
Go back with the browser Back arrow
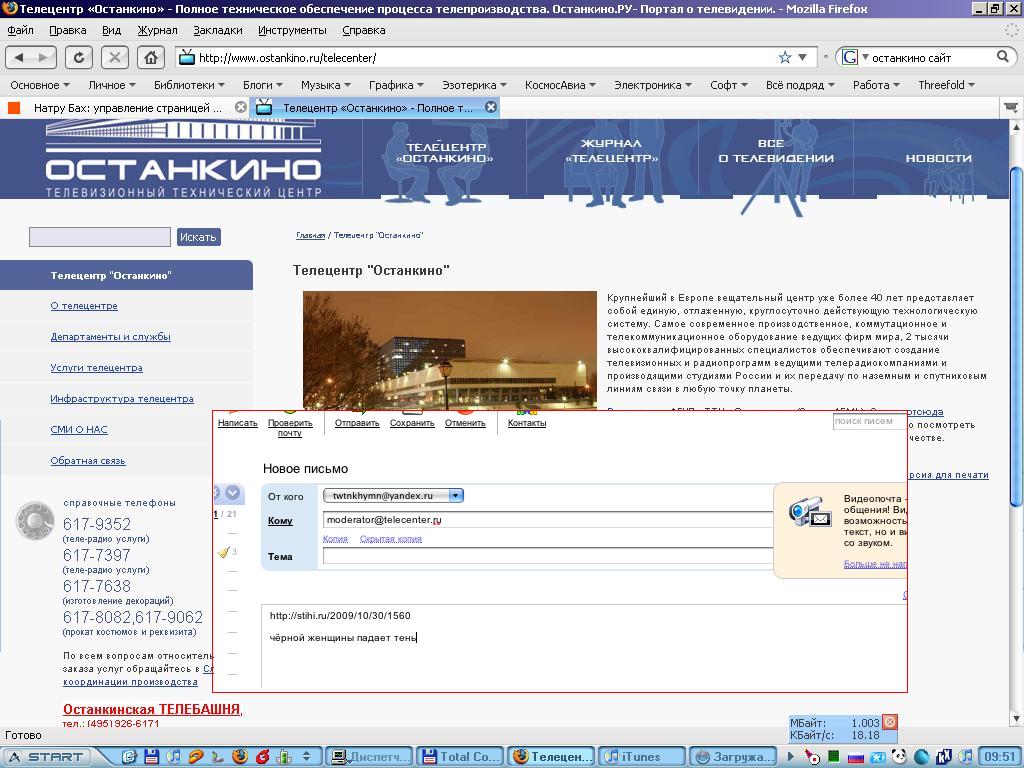click(x=19, y=57)
